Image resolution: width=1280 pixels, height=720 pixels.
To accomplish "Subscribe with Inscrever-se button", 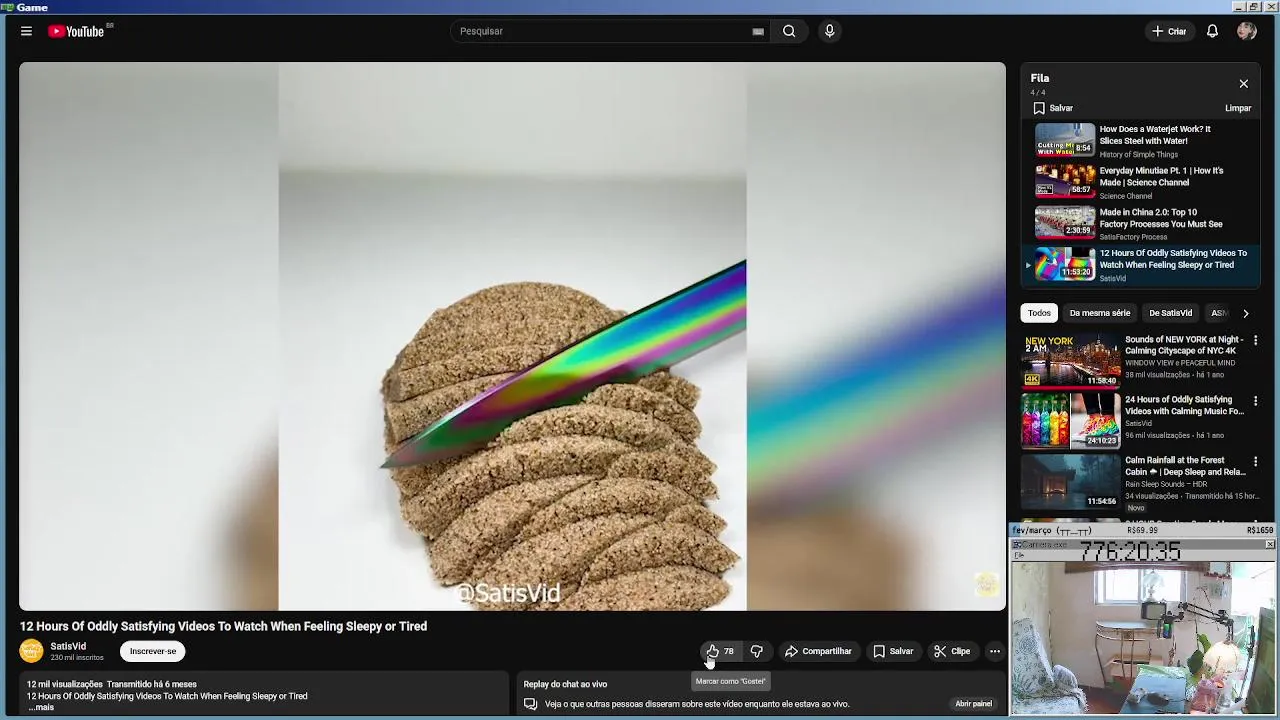I will tap(153, 651).
